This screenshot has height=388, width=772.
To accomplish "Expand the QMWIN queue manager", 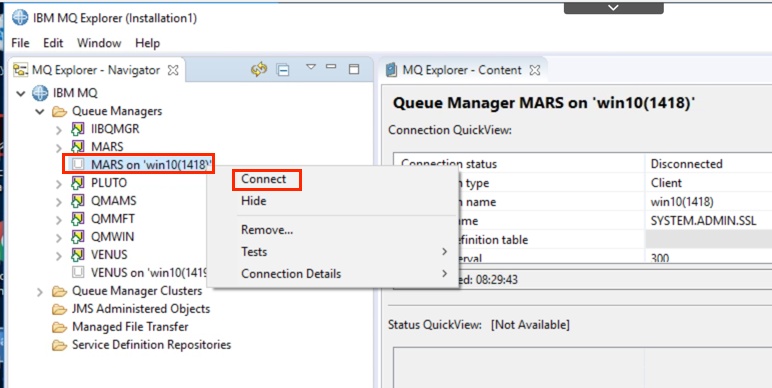I will 59,237.
